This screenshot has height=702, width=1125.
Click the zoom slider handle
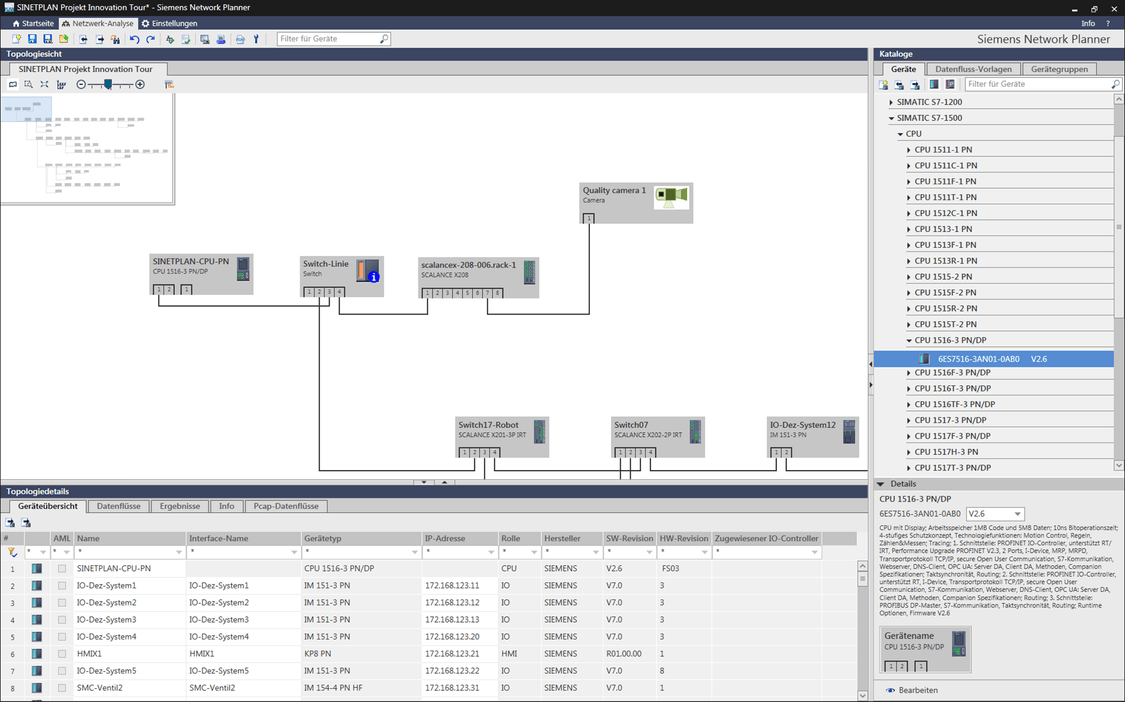point(108,85)
